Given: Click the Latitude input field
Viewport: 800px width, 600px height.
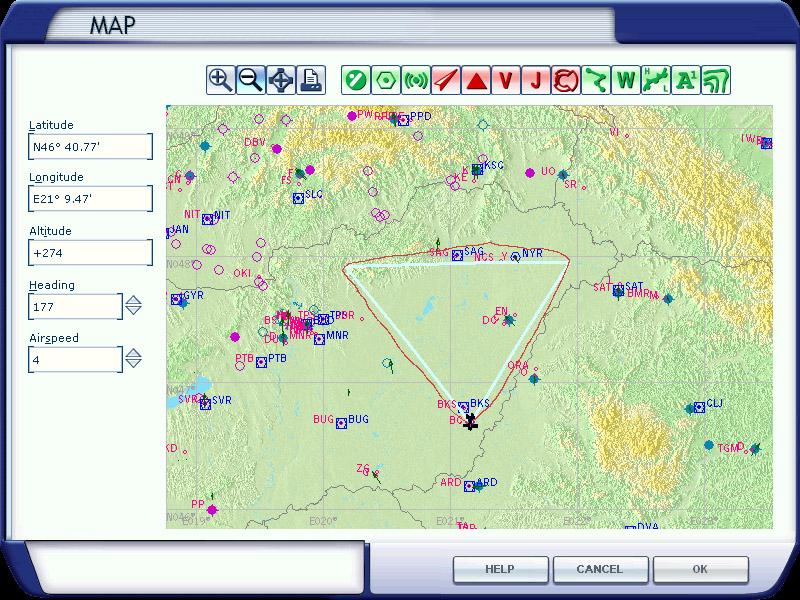Looking at the screenshot, I should (90, 147).
